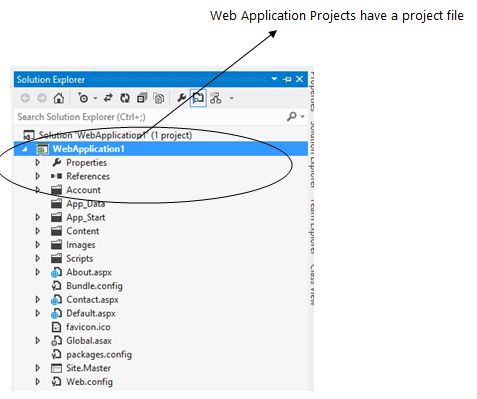477x399 pixels.
Task: Click the magnifier search icon
Action: (292, 116)
